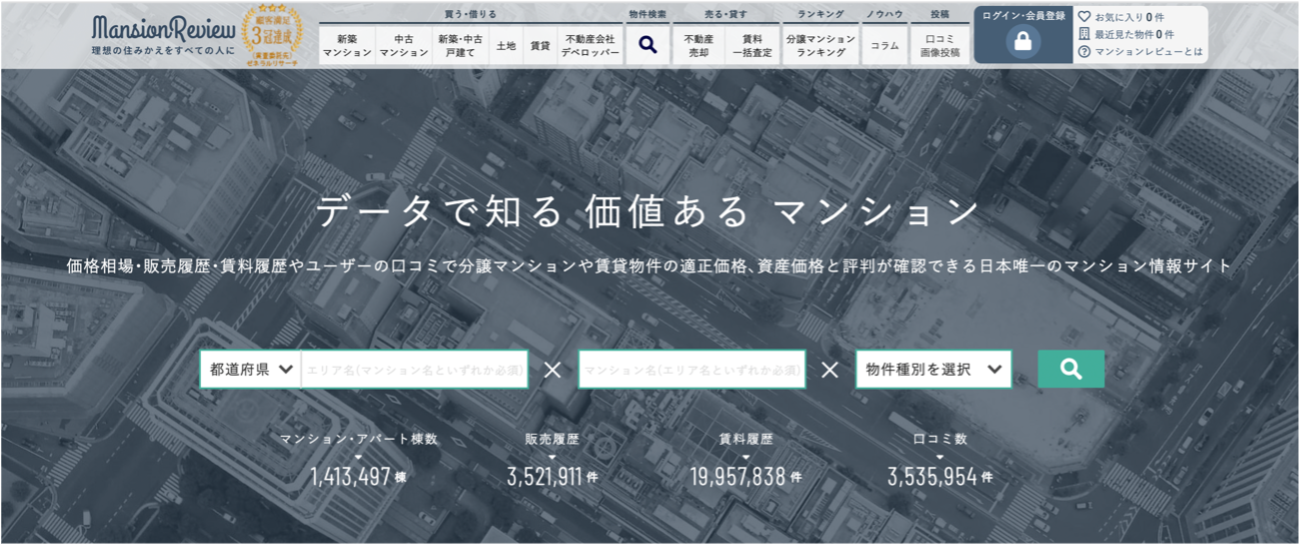Select 新築・中古戸建て in navigation

tap(461, 46)
